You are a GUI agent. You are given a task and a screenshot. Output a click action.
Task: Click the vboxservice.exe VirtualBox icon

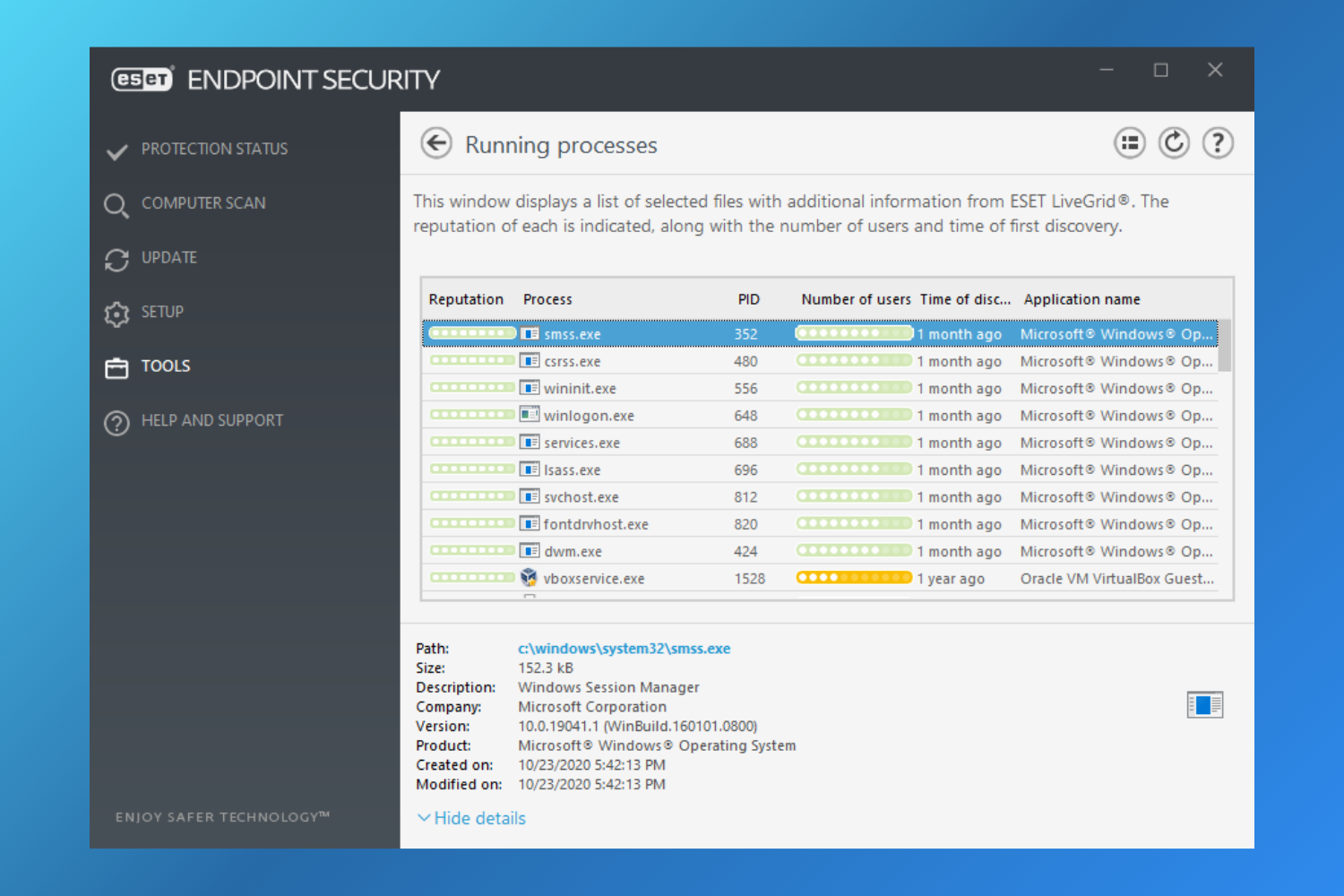(530, 578)
